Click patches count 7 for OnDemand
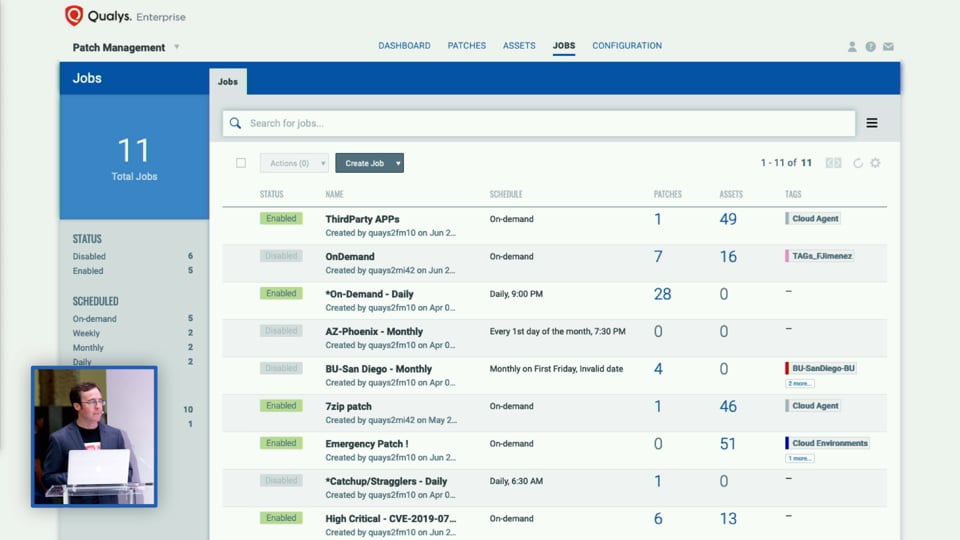The height and width of the screenshot is (540, 960). 658,257
